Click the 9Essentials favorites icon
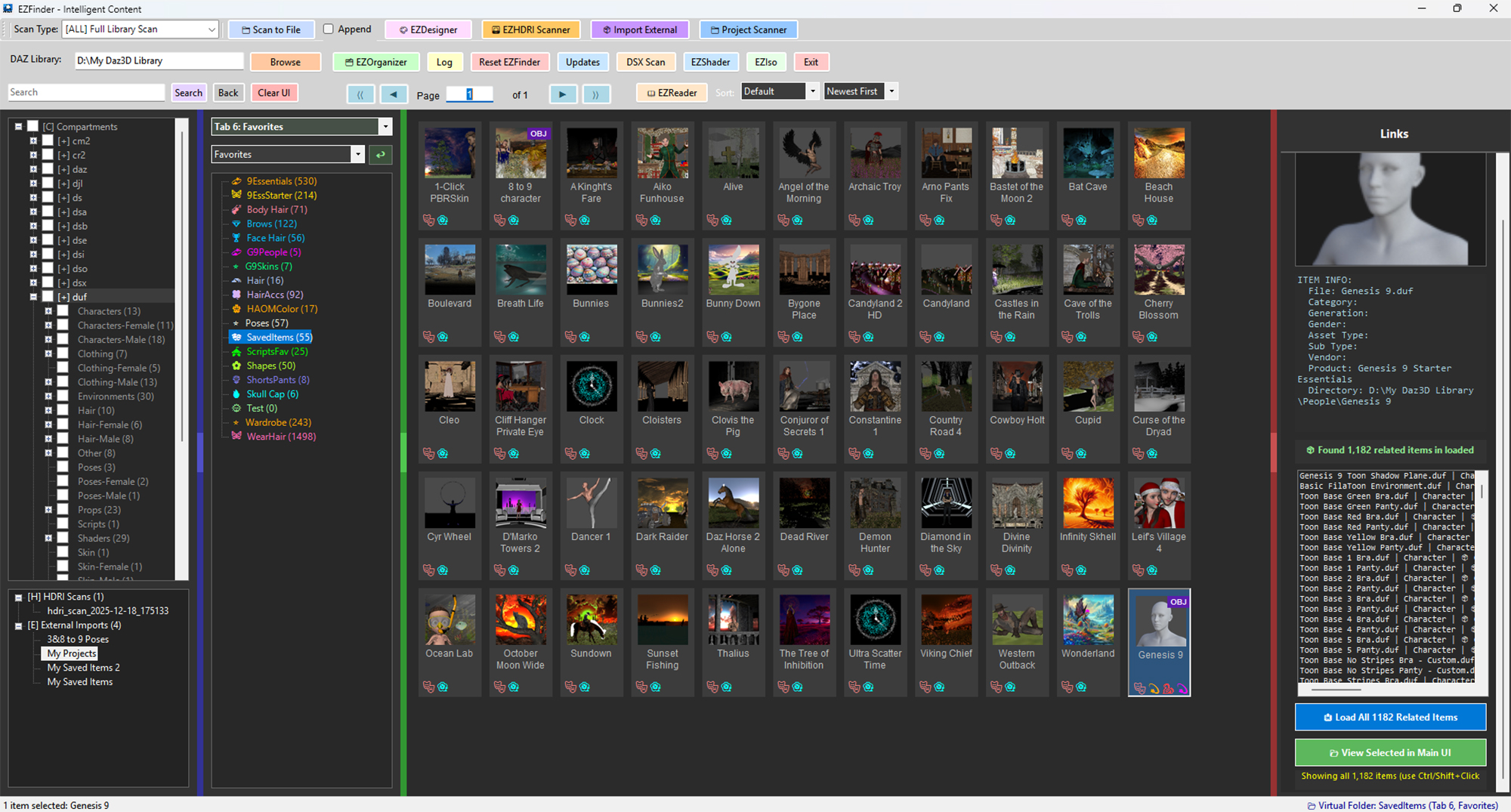Viewport: 1511px width, 812px height. [x=236, y=181]
